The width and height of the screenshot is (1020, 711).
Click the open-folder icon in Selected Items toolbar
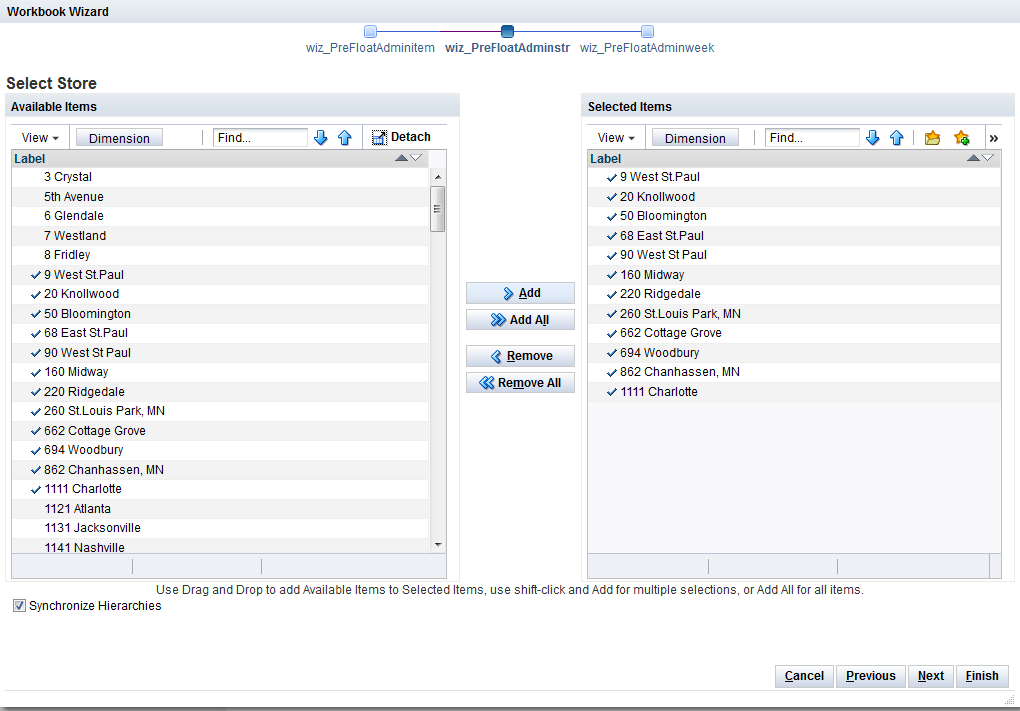coord(932,137)
